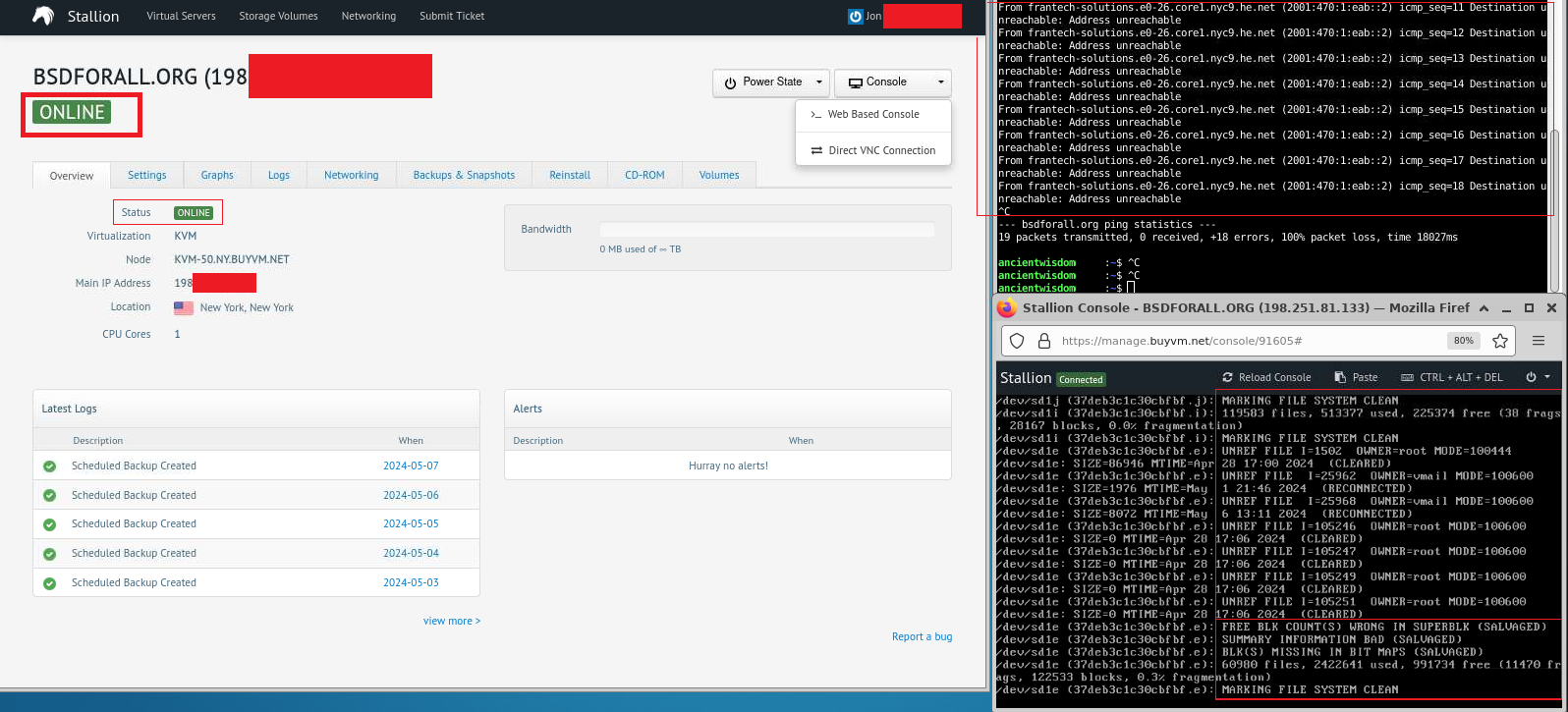Click the Report a bug link
Image resolution: width=1568 pixels, height=712 pixels.
[922, 636]
